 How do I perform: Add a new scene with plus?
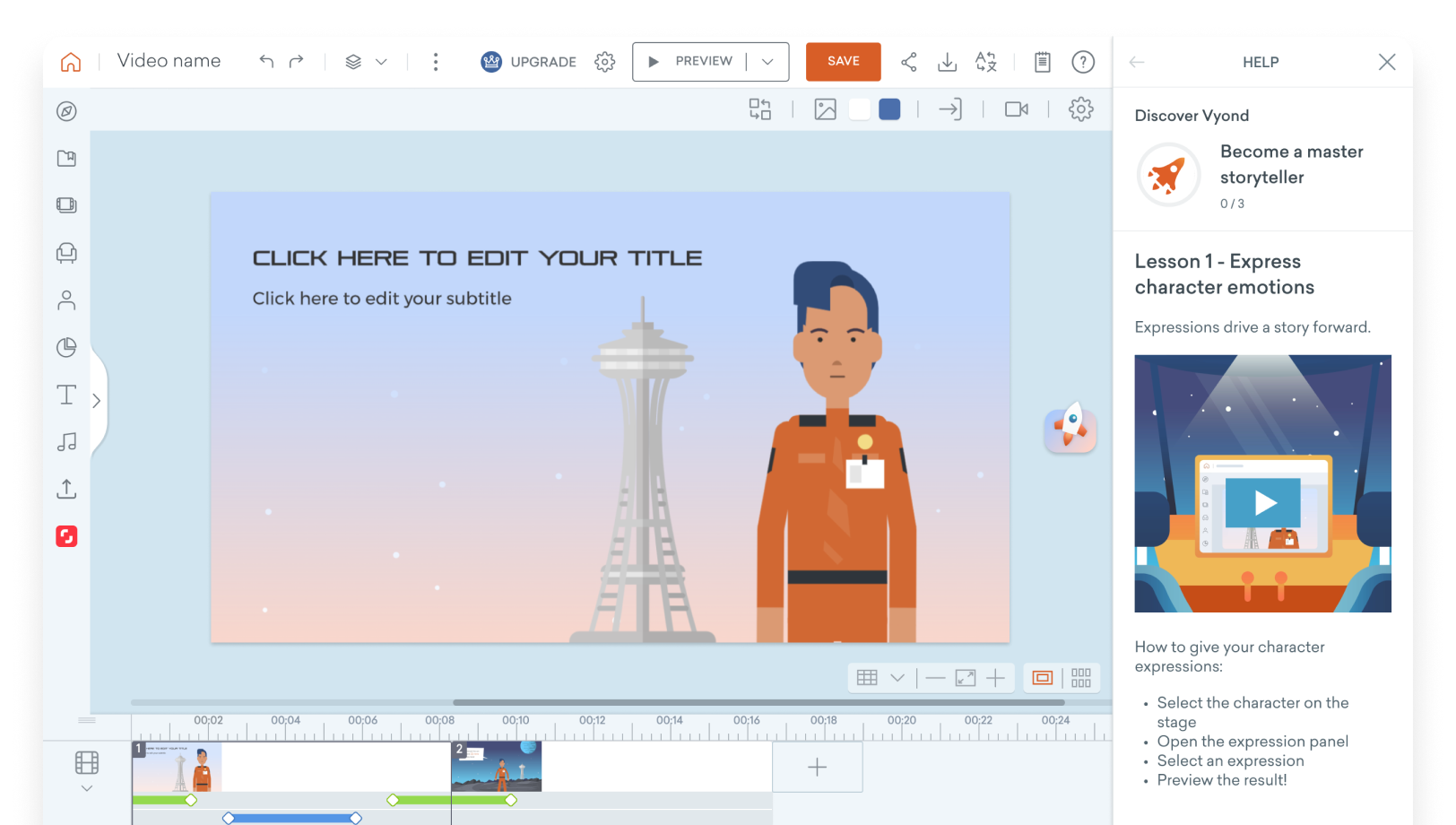(818, 767)
